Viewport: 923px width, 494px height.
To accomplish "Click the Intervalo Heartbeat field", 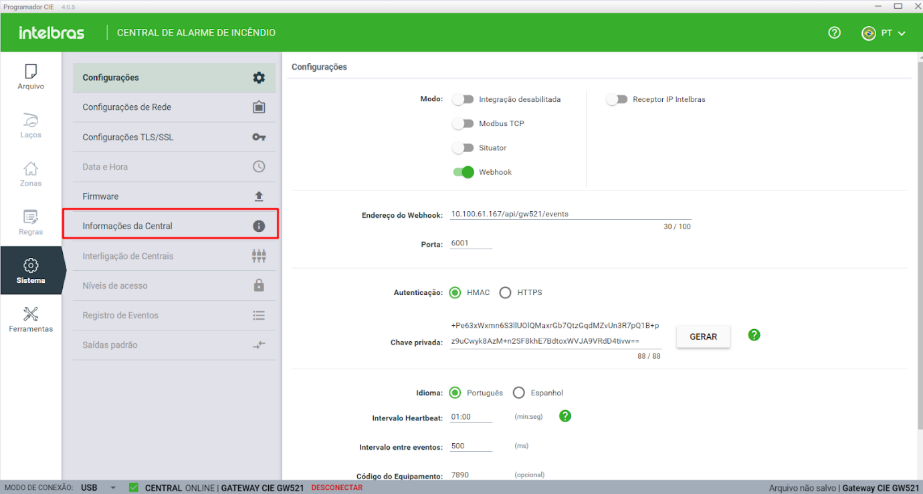I will coord(471,416).
